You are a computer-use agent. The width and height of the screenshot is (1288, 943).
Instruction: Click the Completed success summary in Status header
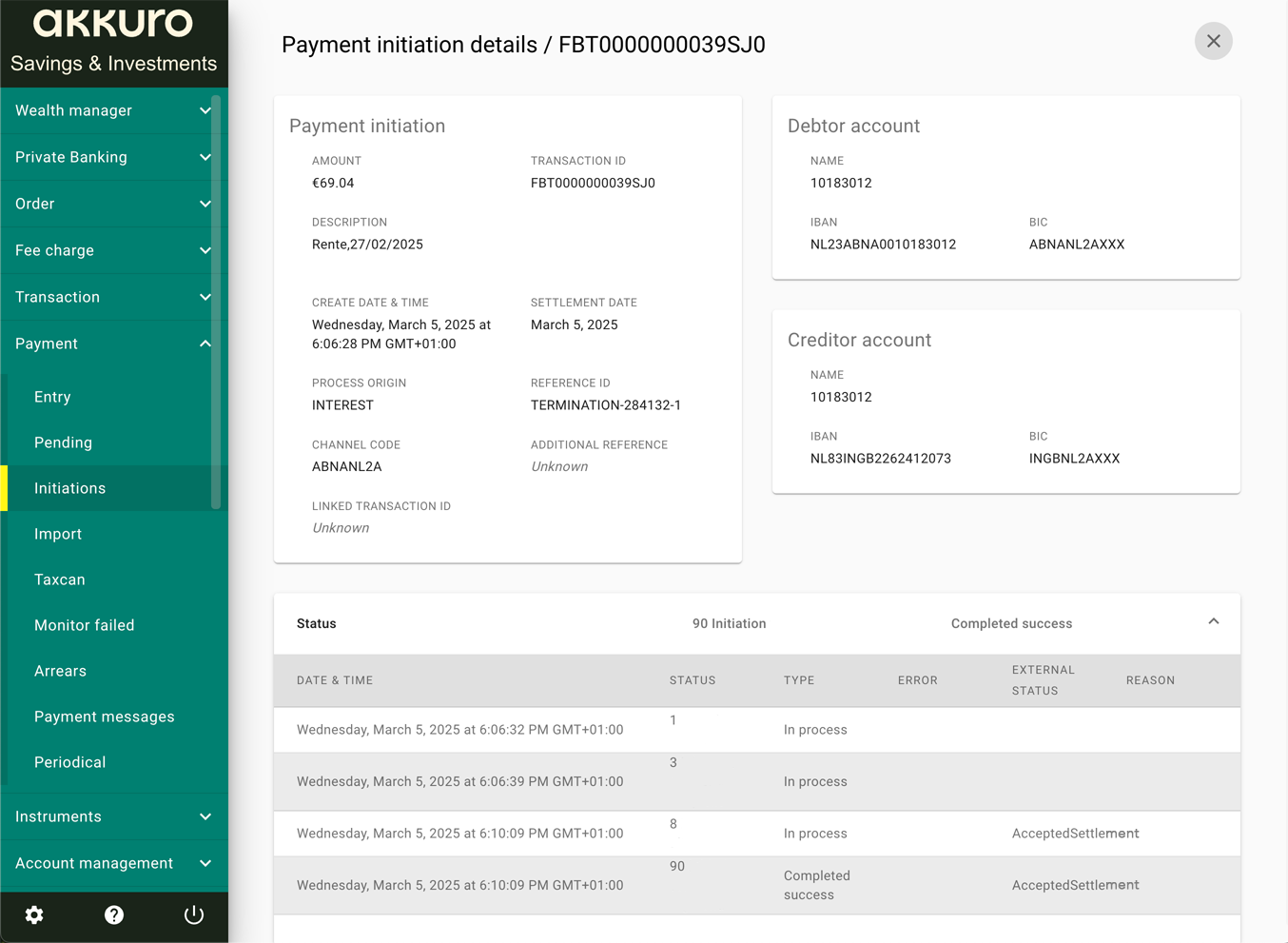pos(1011,623)
